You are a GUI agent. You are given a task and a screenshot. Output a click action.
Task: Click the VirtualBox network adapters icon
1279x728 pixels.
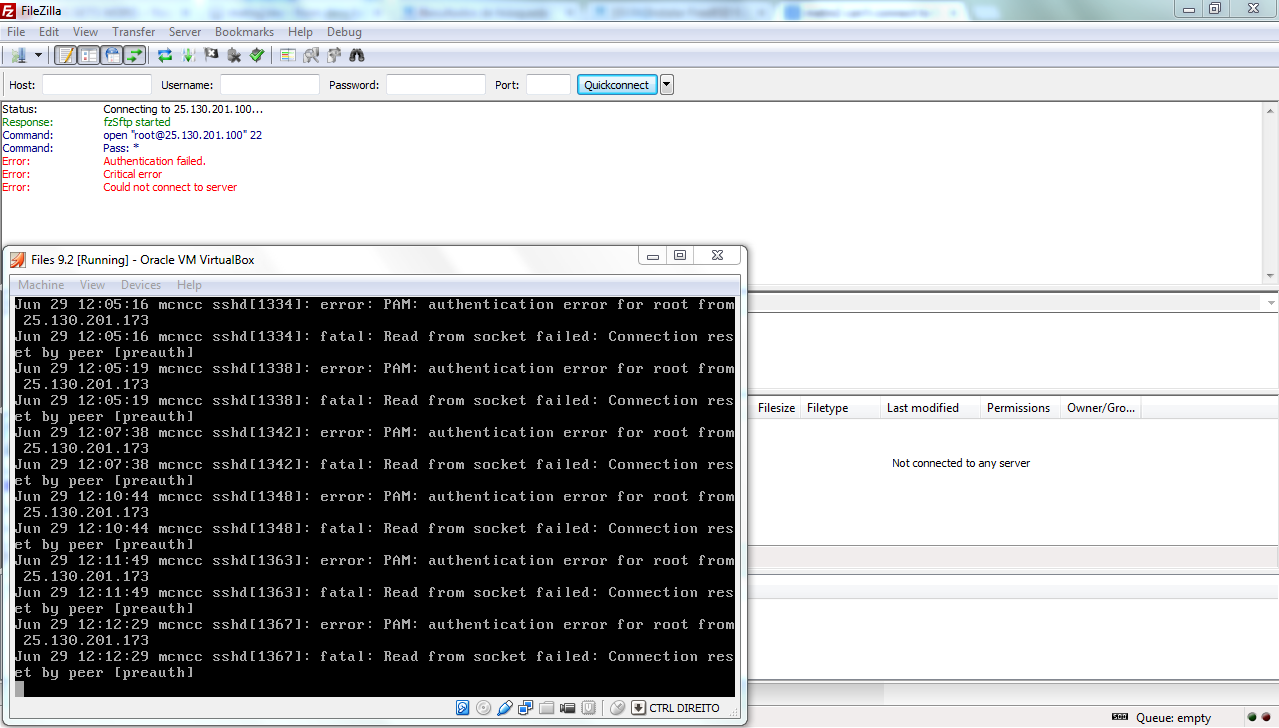pos(526,708)
